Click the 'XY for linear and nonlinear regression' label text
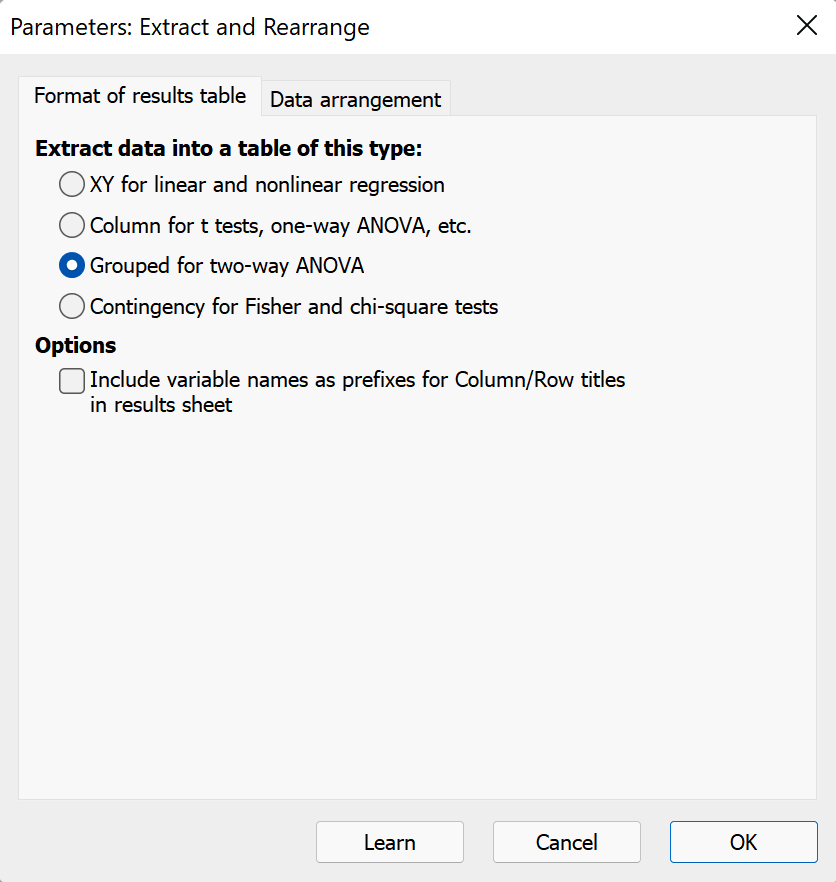Viewport: 836px width, 882px height. (267, 185)
